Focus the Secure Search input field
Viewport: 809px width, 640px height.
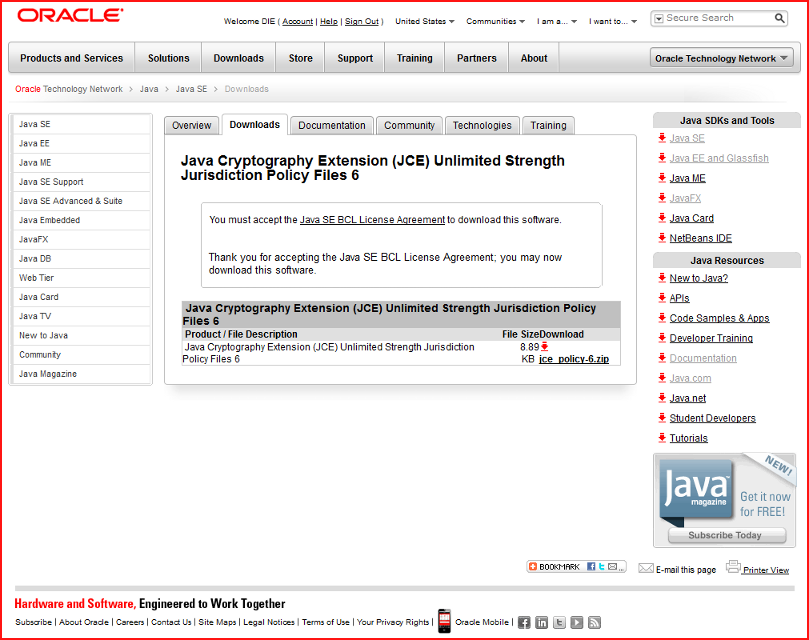coord(719,18)
